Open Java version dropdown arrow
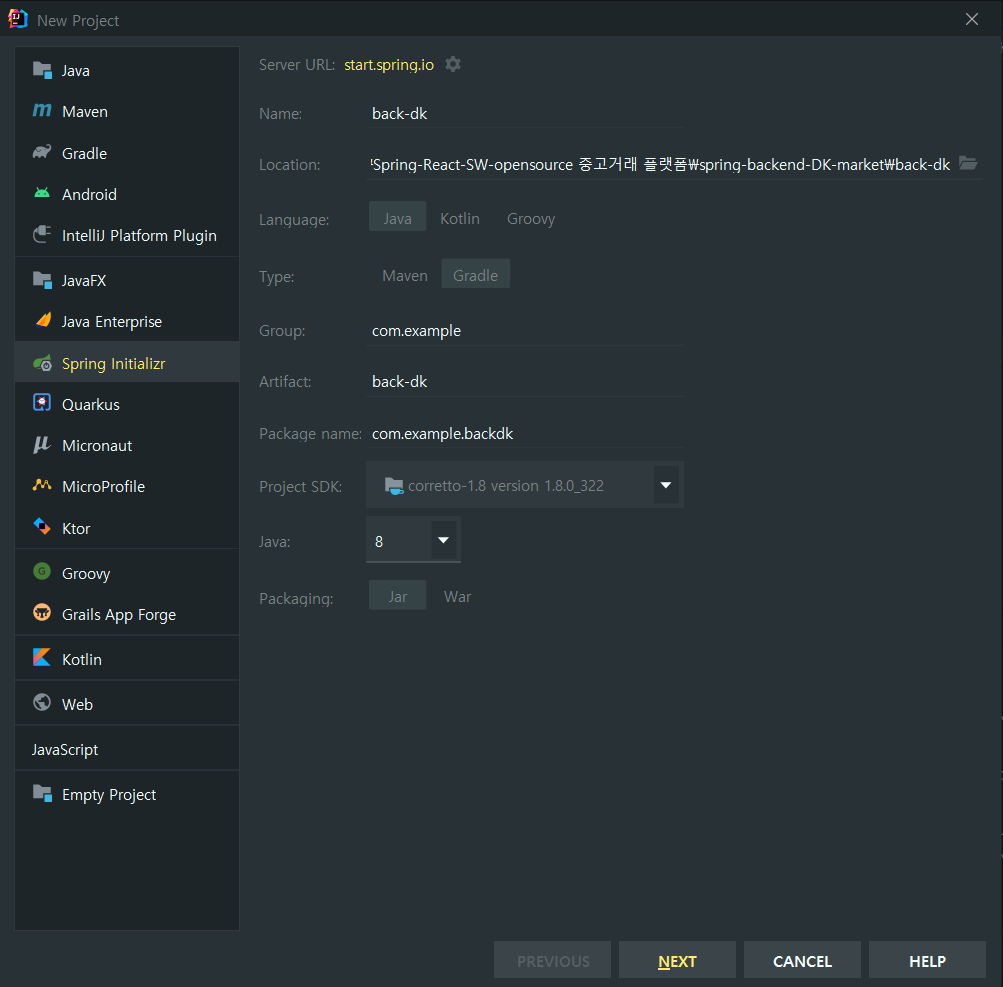This screenshot has width=1003, height=987. 443,541
